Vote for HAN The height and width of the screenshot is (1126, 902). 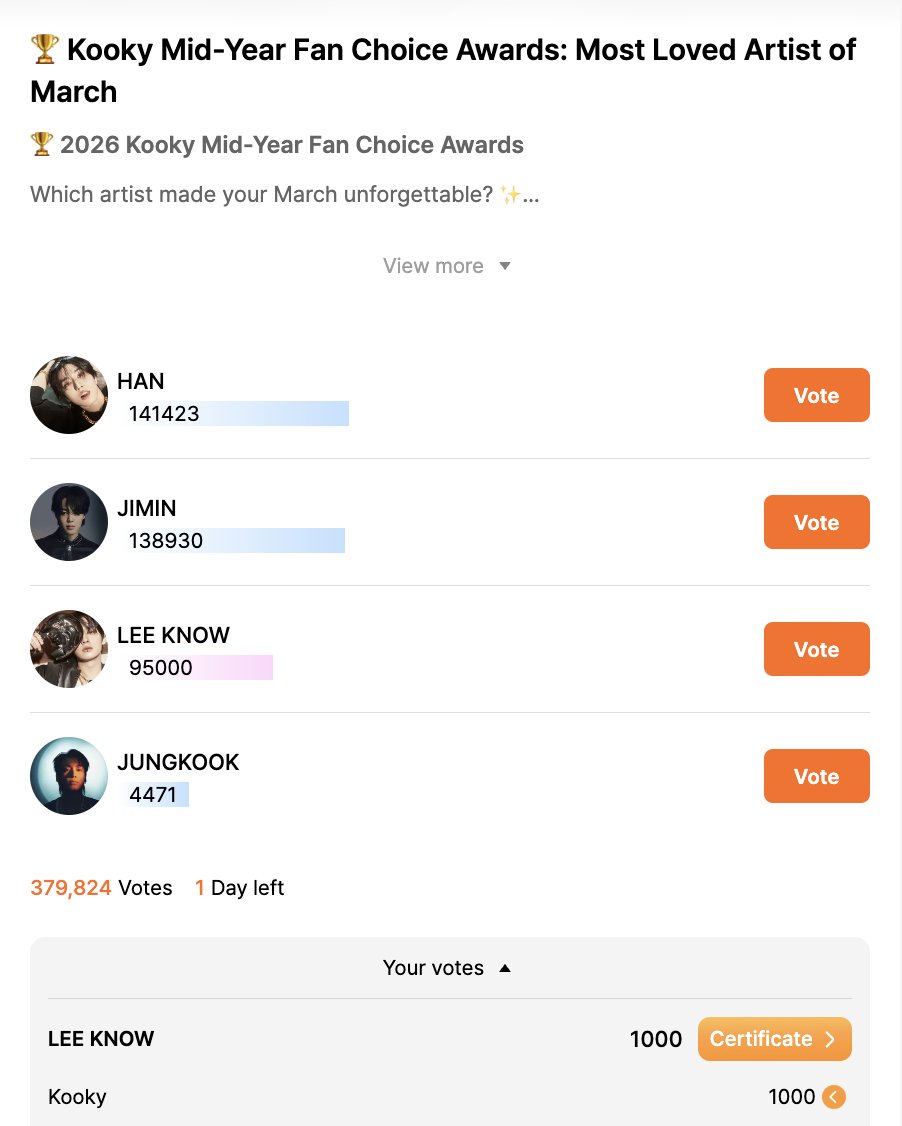[x=817, y=395]
